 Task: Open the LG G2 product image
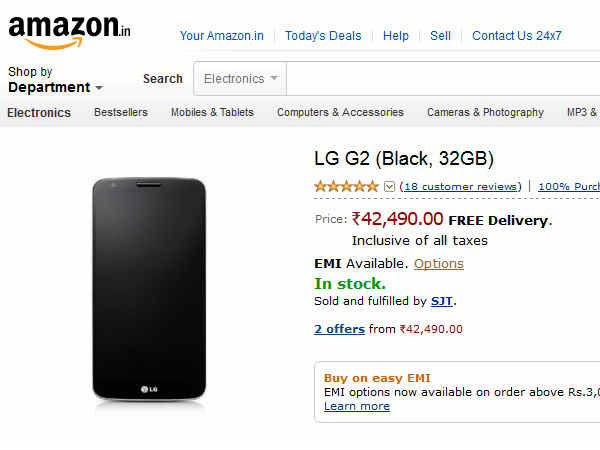[148, 292]
